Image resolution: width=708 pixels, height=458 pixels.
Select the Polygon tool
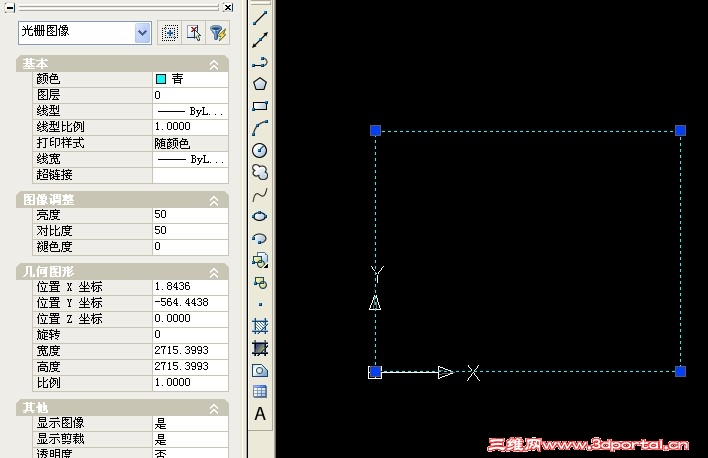pos(260,84)
